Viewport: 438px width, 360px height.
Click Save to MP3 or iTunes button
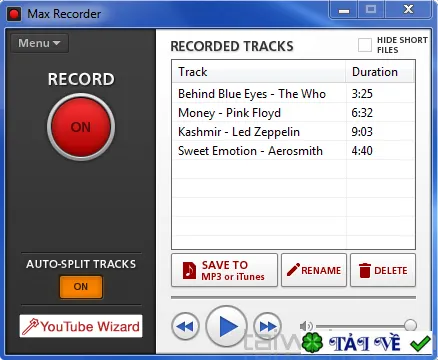point(224,270)
